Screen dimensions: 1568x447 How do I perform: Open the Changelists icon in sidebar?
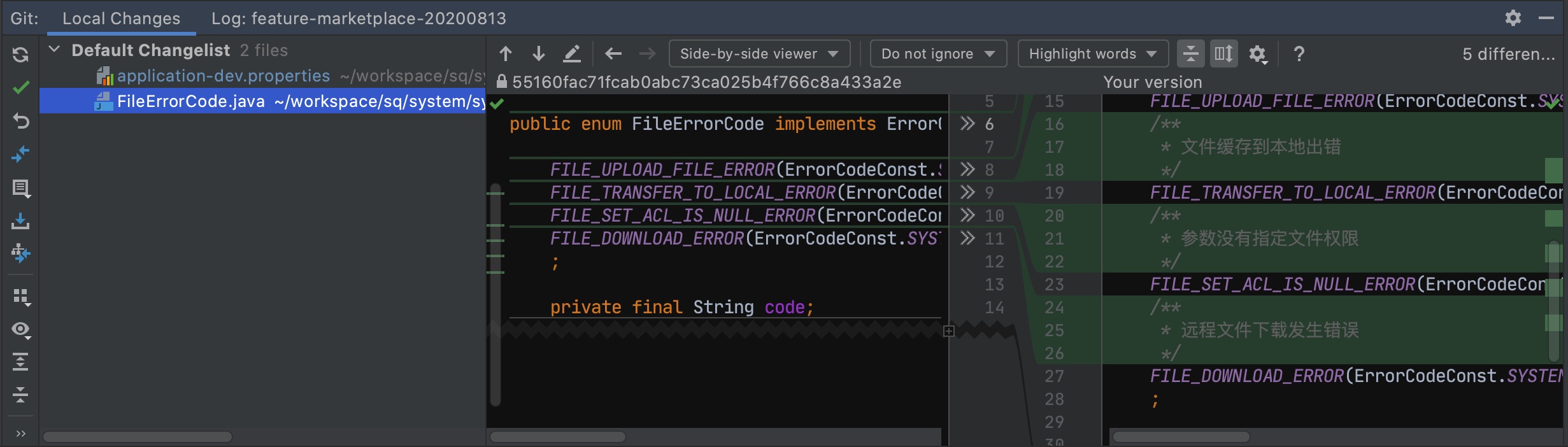point(20,188)
